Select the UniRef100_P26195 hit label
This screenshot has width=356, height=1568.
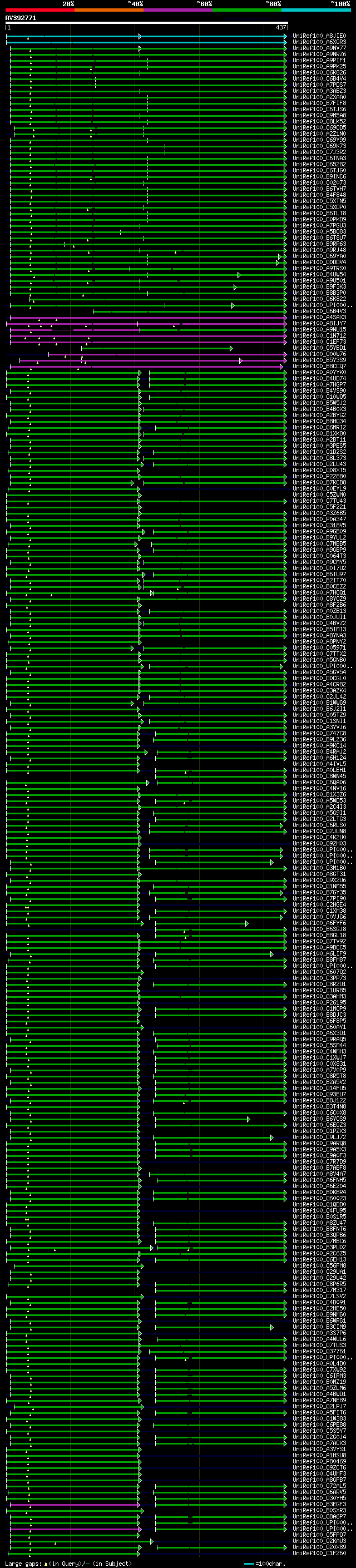[x=319, y=1002]
